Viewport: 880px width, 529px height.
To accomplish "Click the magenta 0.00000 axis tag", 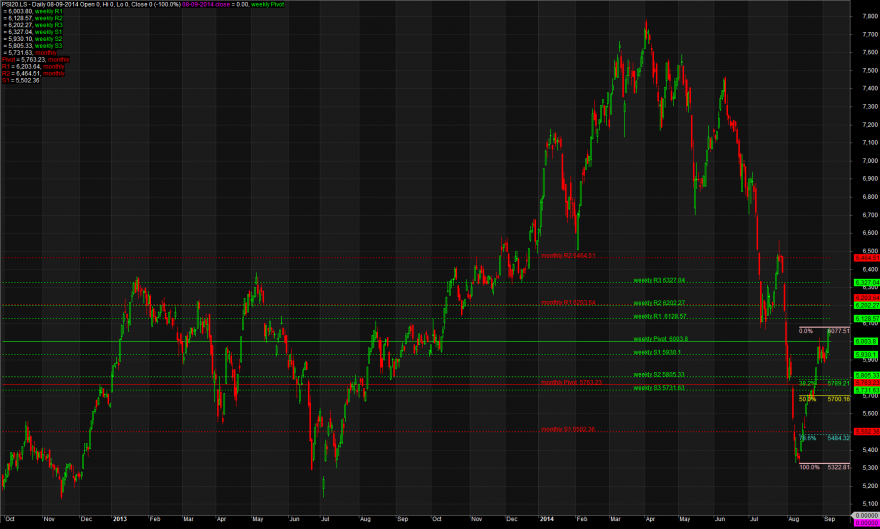I will [866, 523].
